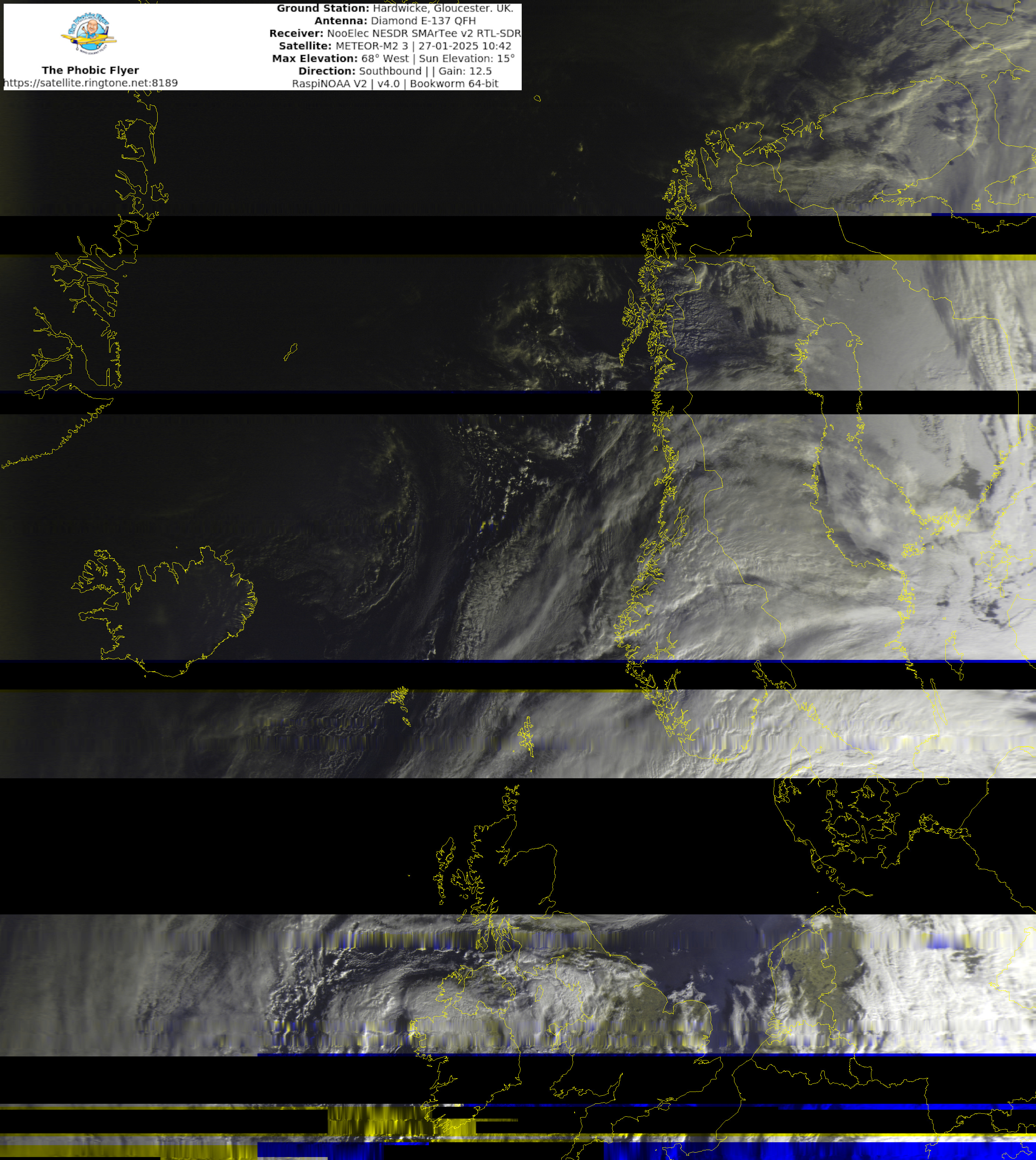Click the Receiver NooElec NESDR text
Image resolution: width=1036 pixels, height=1160 pixels.
click(394, 34)
